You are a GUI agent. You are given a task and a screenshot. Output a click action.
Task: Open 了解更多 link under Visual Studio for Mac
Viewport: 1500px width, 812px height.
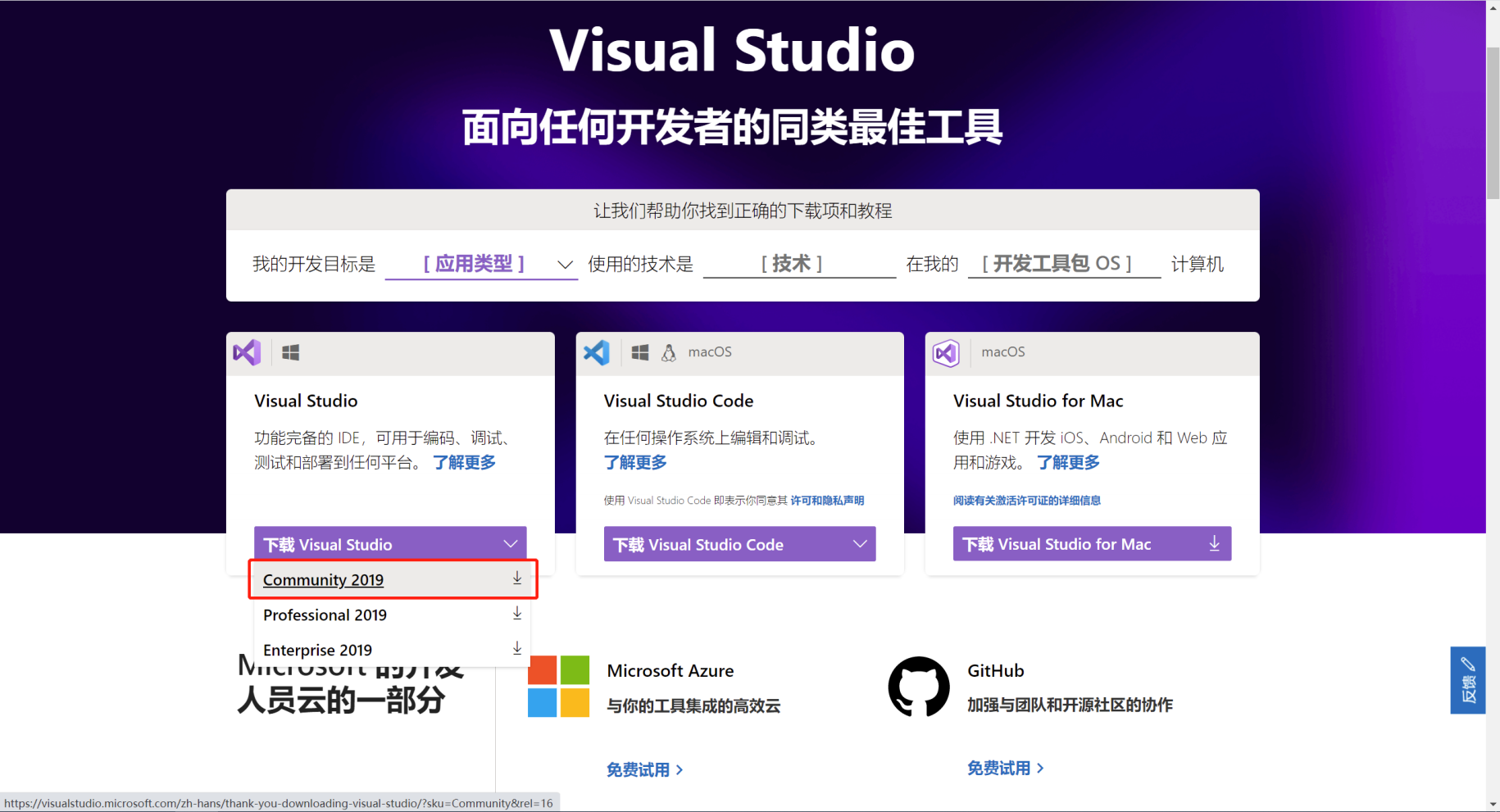coord(1069,463)
